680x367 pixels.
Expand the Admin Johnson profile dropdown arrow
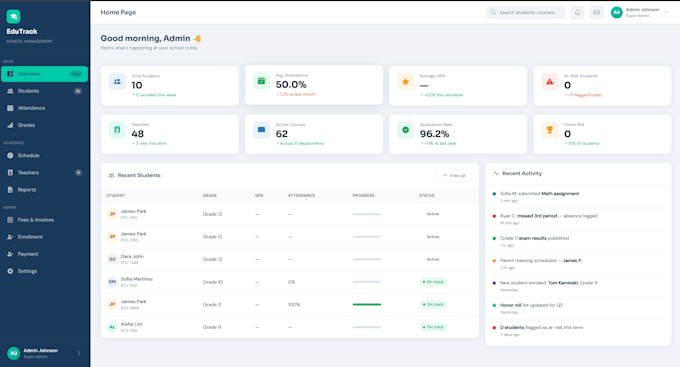click(x=666, y=13)
